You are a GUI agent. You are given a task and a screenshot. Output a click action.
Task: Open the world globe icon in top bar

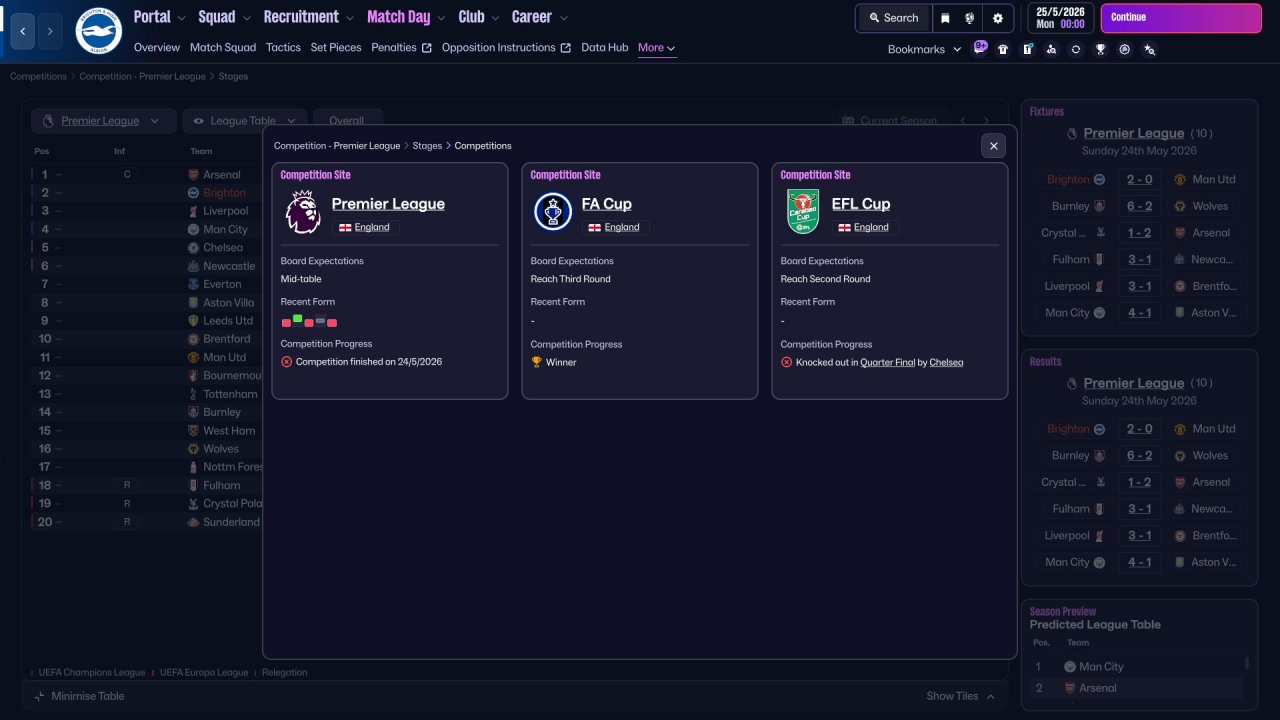click(970, 18)
